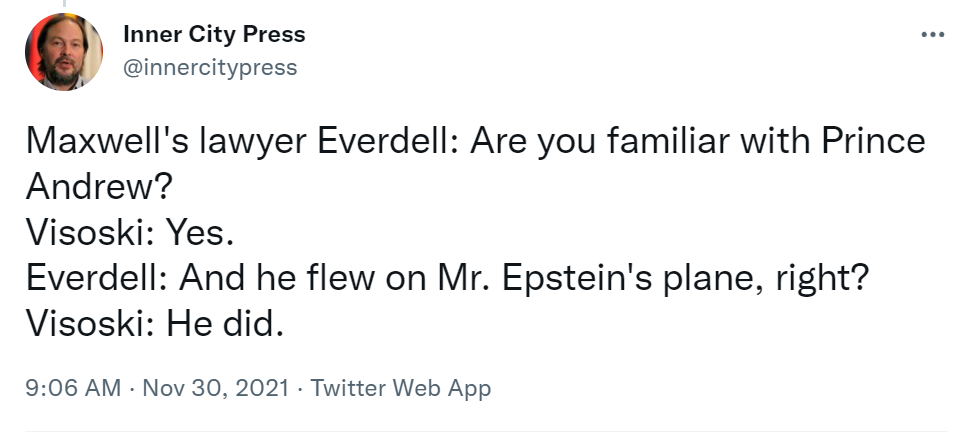The width and height of the screenshot is (965, 447).
Task: Click the word "Prince" in the tweet
Action: coord(873,142)
